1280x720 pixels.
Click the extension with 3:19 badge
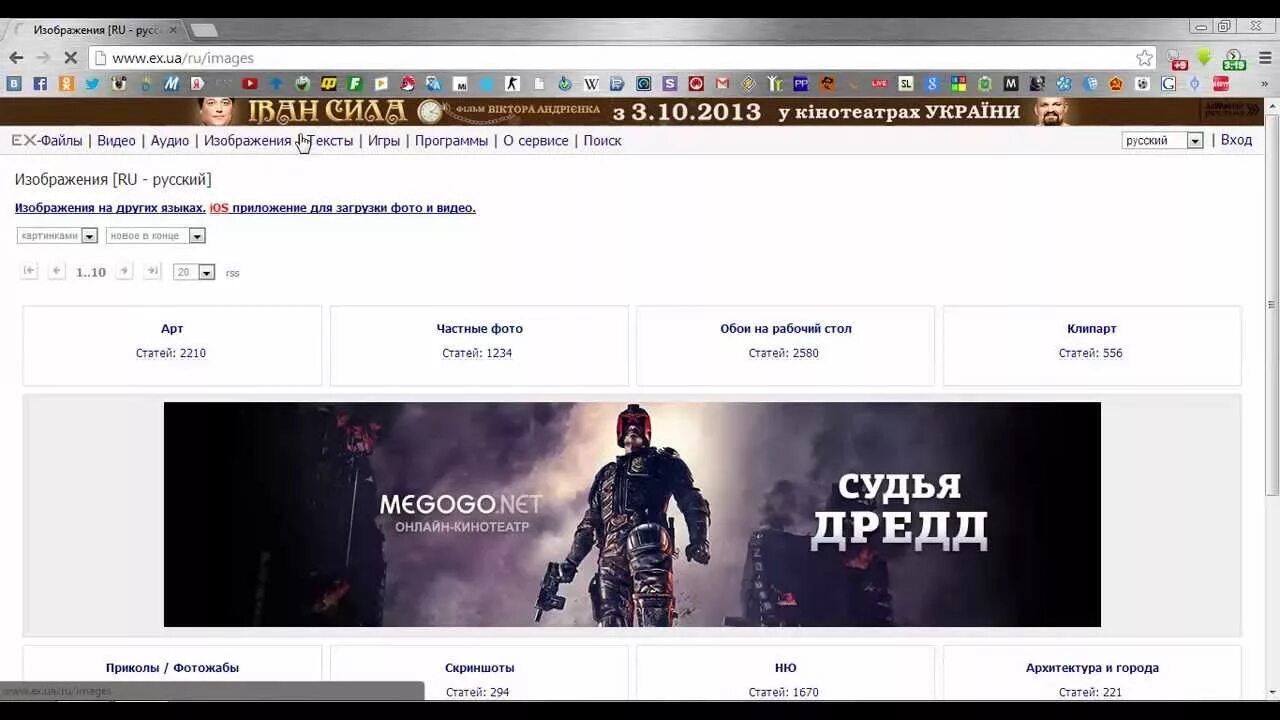[x=1234, y=58]
